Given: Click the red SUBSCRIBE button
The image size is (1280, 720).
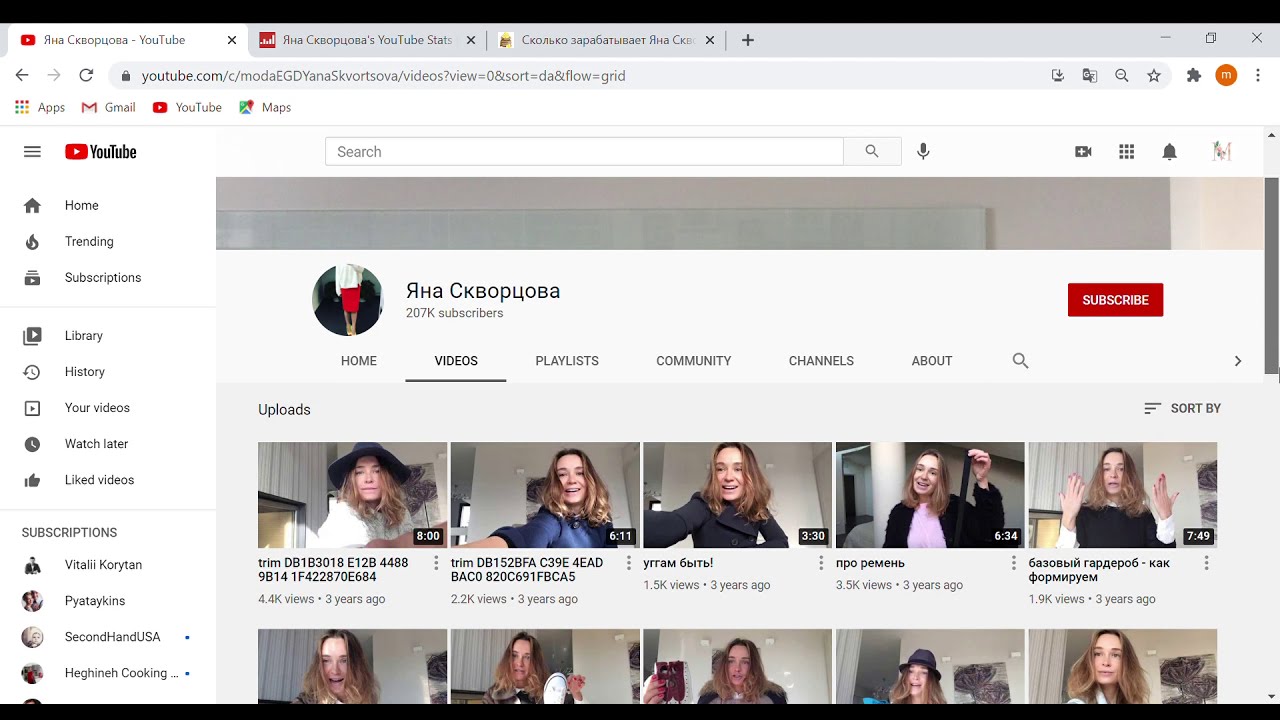Looking at the screenshot, I should (1115, 300).
